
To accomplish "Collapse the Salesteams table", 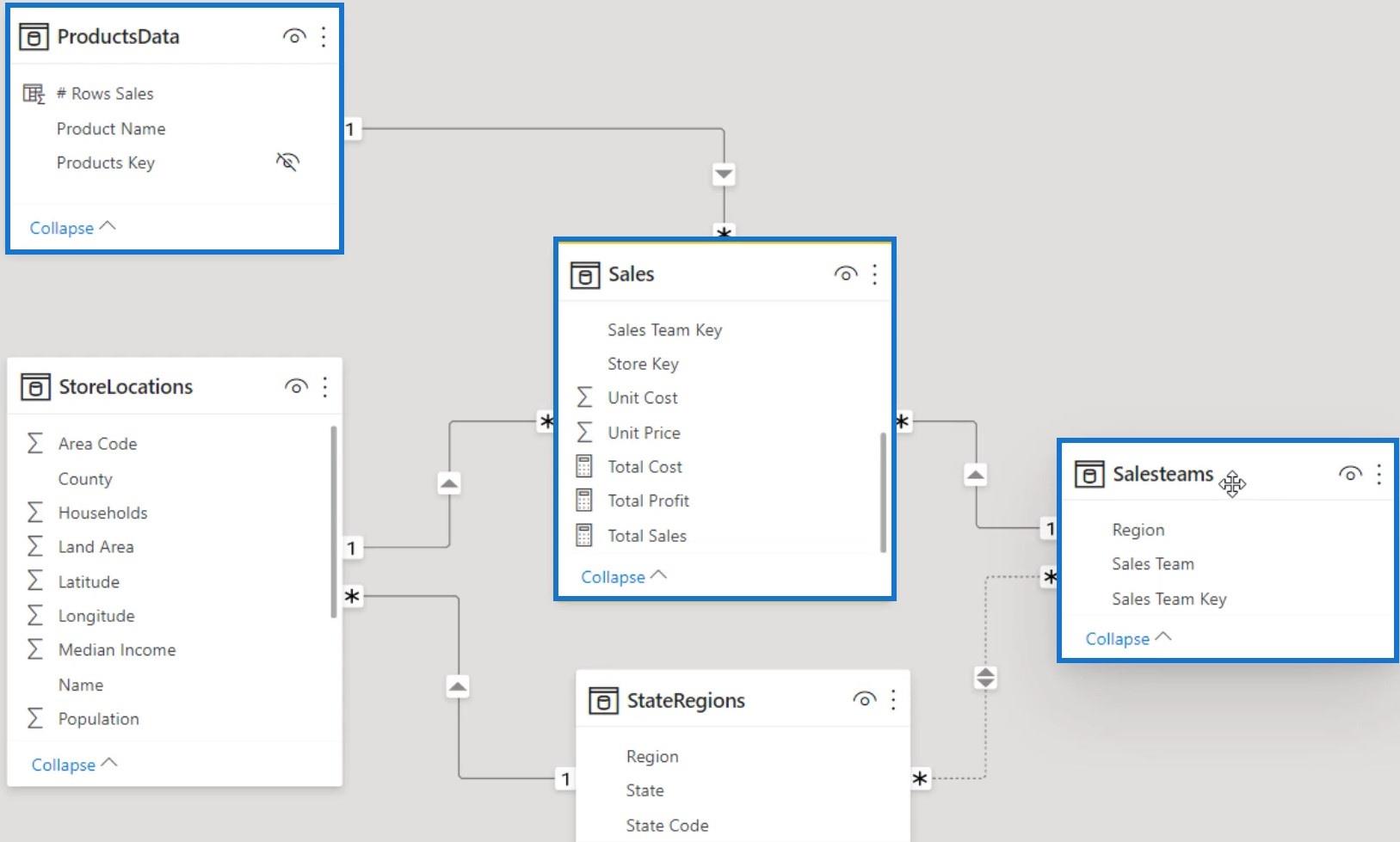I will (1128, 638).
